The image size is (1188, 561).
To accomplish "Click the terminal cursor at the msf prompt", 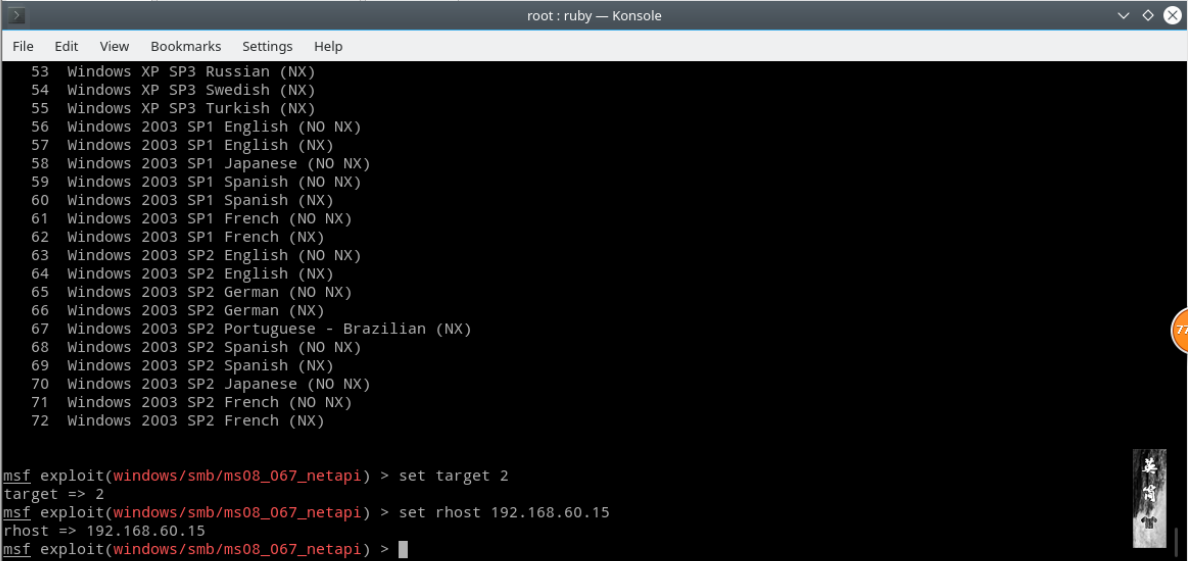I will click(403, 550).
